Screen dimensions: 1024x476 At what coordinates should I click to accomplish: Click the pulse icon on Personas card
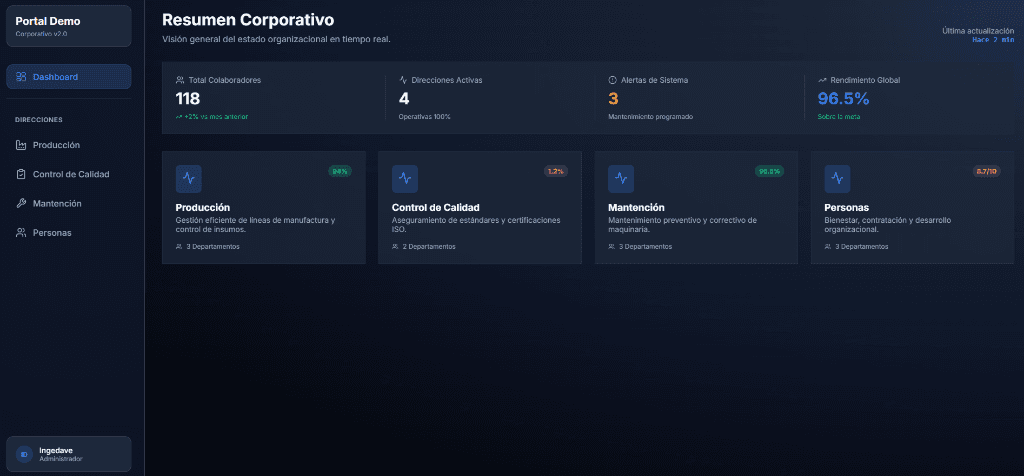pyautogui.click(x=837, y=178)
